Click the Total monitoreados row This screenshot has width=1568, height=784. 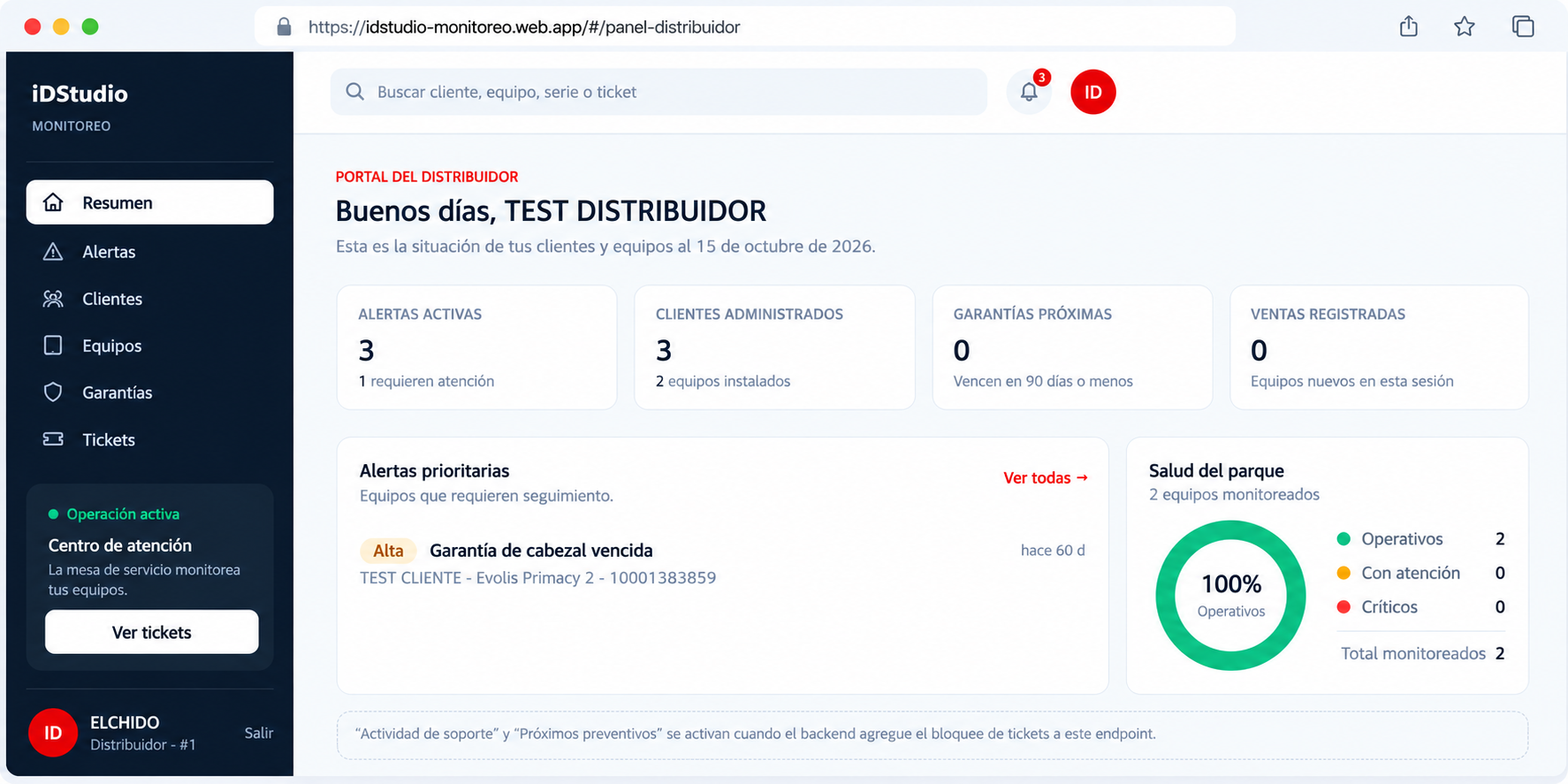[x=1422, y=653]
